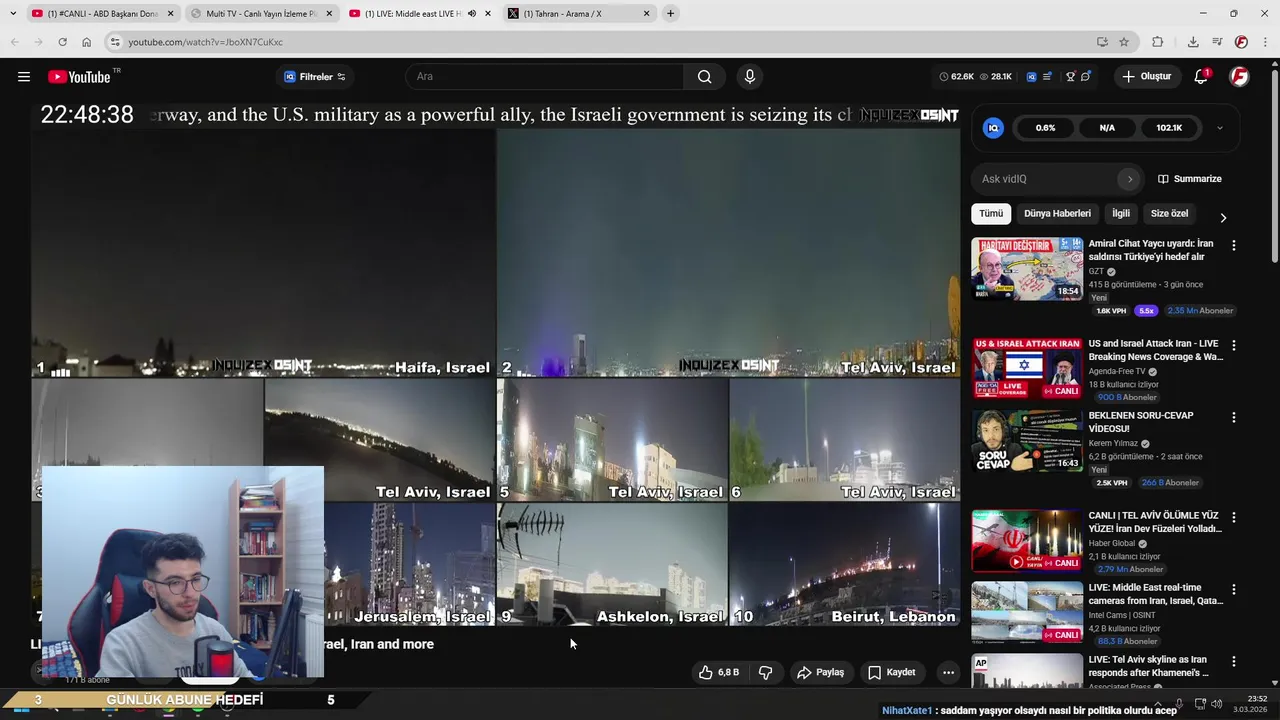Open options for Middle East real-time cameras video
This screenshot has height=720, width=1280.
pyautogui.click(x=1233, y=589)
